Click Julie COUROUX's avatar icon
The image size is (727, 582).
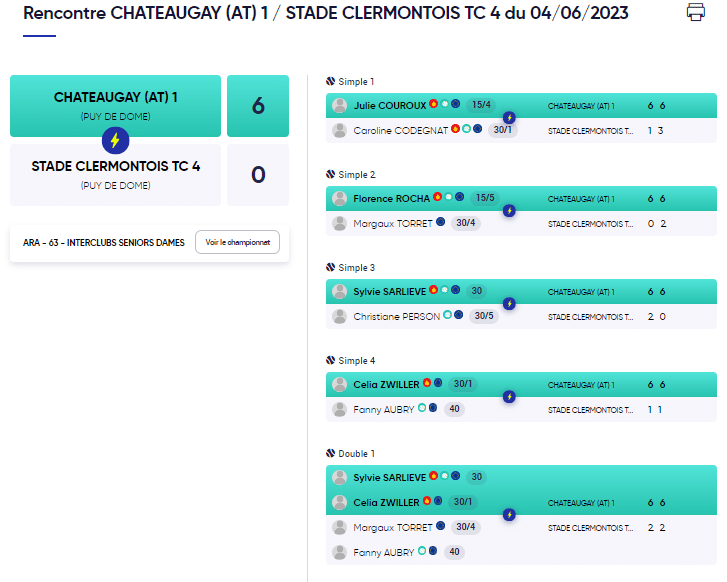pyautogui.click(x=339, y=106)
